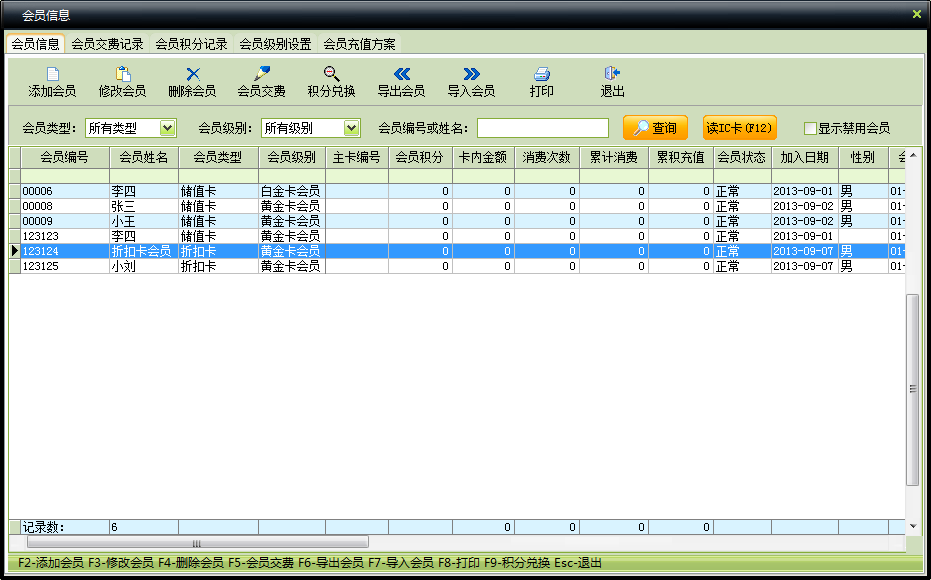
Task: Click the 累积充值 column header
Action: [x=680, y=157]
